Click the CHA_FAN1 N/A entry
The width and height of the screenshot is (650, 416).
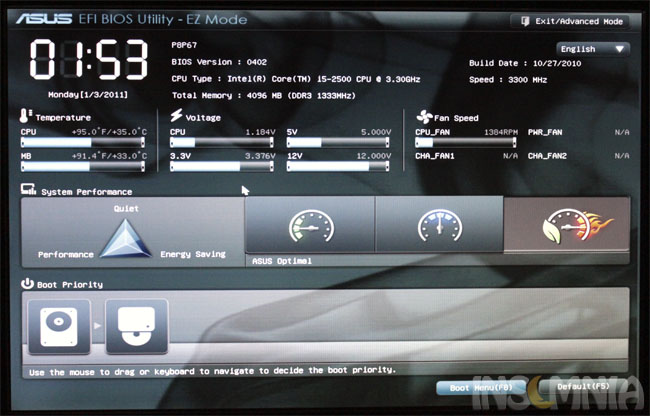click(x=466, y=156)
